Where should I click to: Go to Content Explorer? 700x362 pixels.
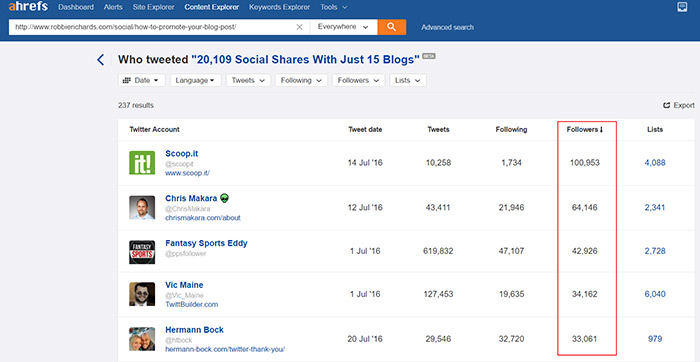[x=212, y=7]
